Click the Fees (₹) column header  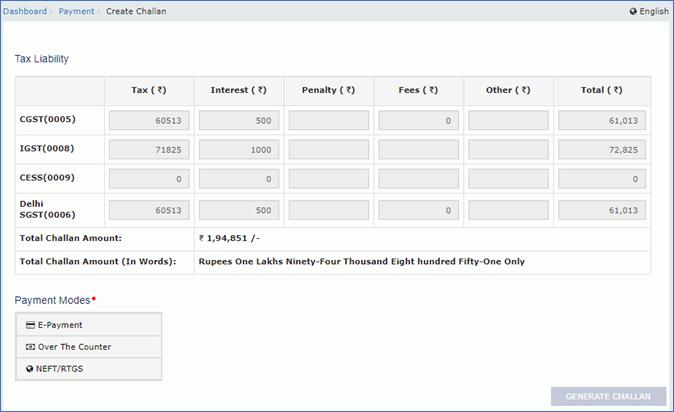tap(418, 90)
